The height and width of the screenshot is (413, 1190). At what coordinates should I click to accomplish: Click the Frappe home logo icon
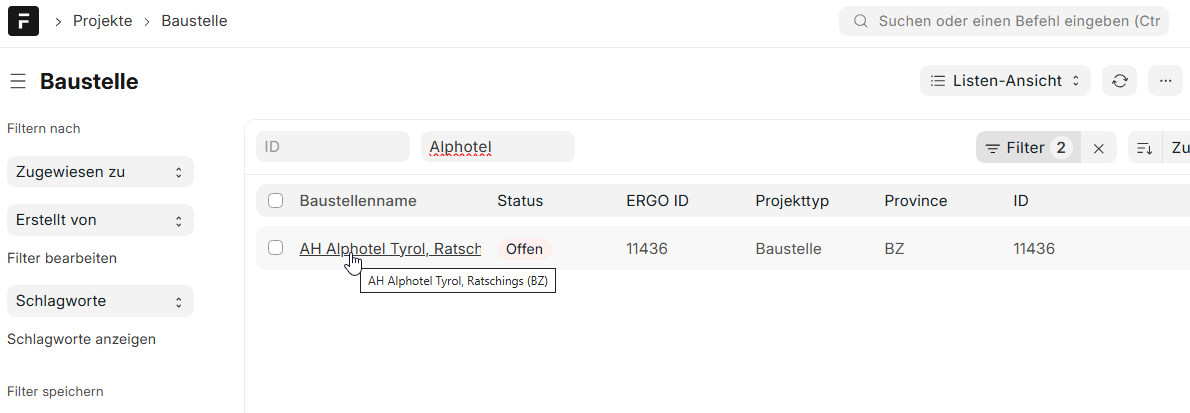23,21
